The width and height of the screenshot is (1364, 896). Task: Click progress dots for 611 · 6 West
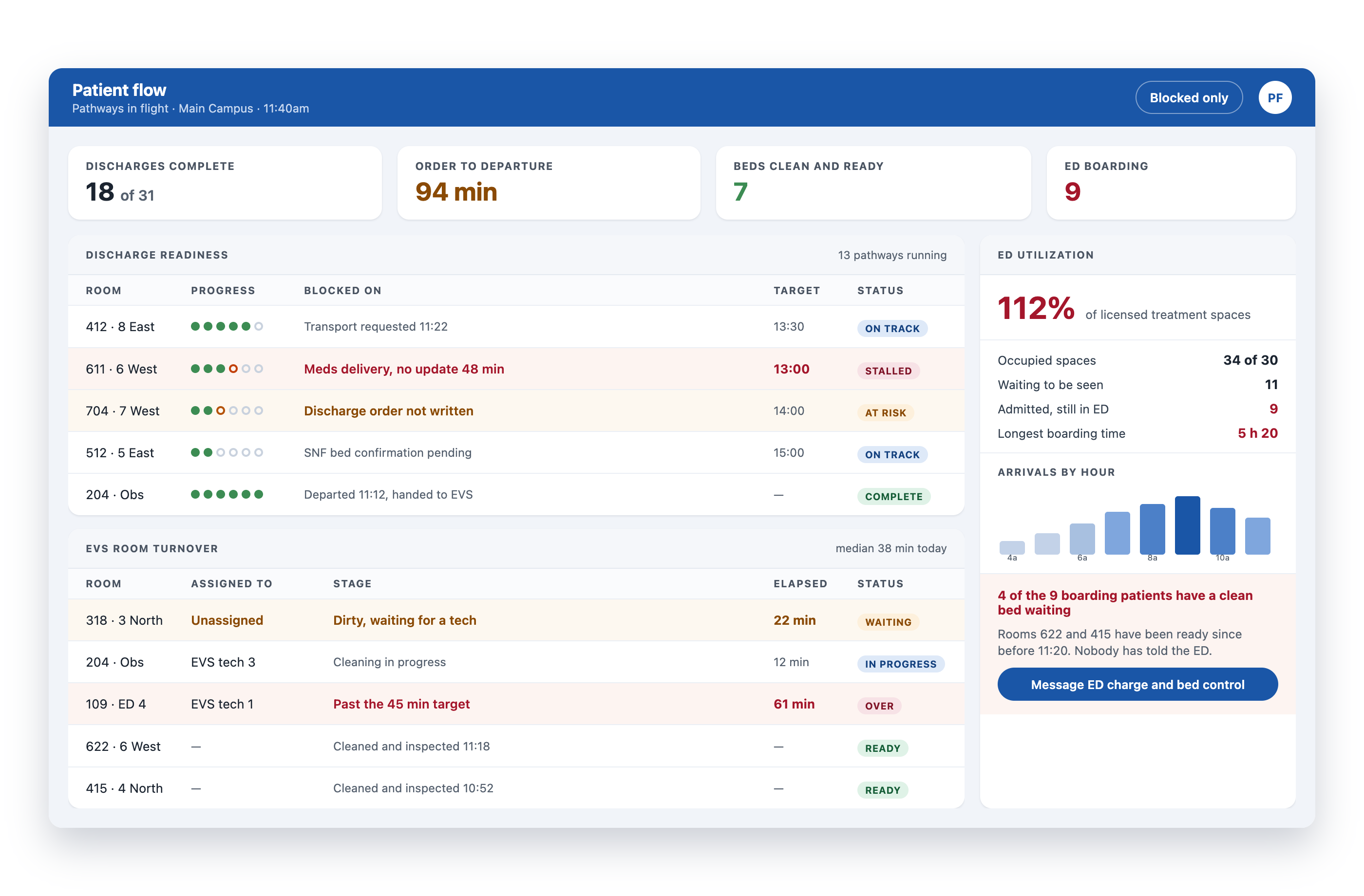(227, 369)
